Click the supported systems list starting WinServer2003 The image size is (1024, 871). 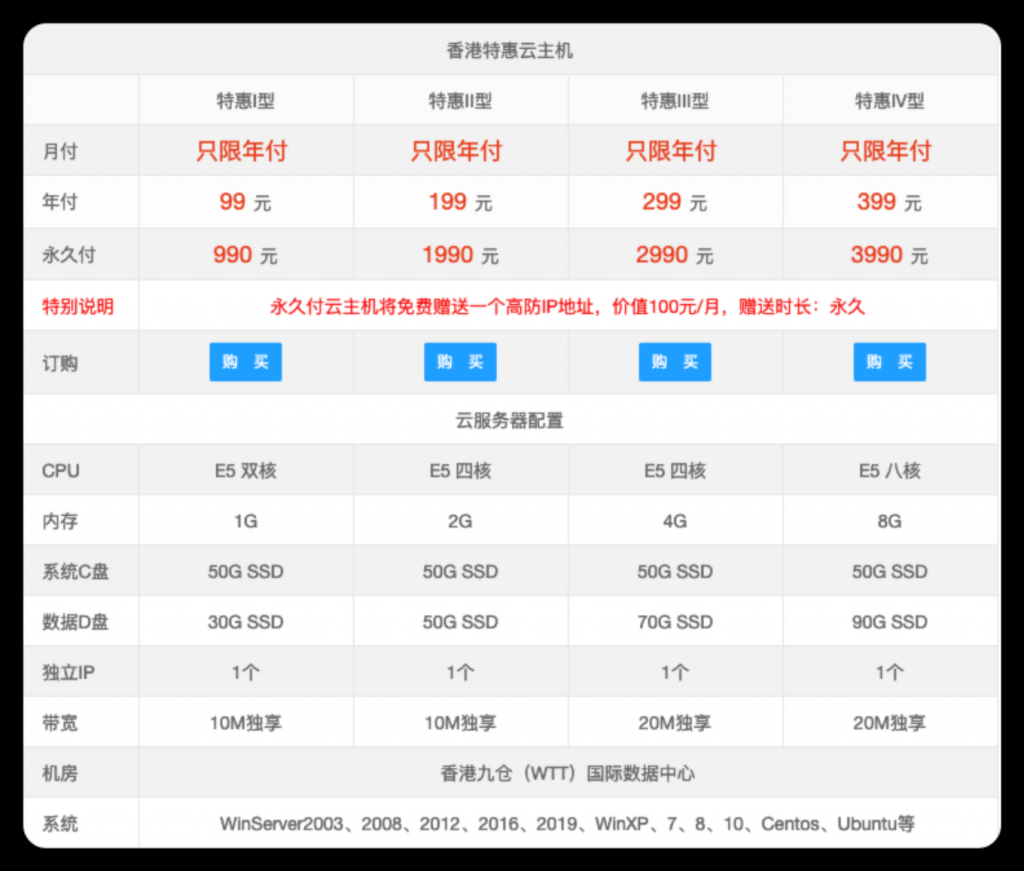(x=567, y=824)
